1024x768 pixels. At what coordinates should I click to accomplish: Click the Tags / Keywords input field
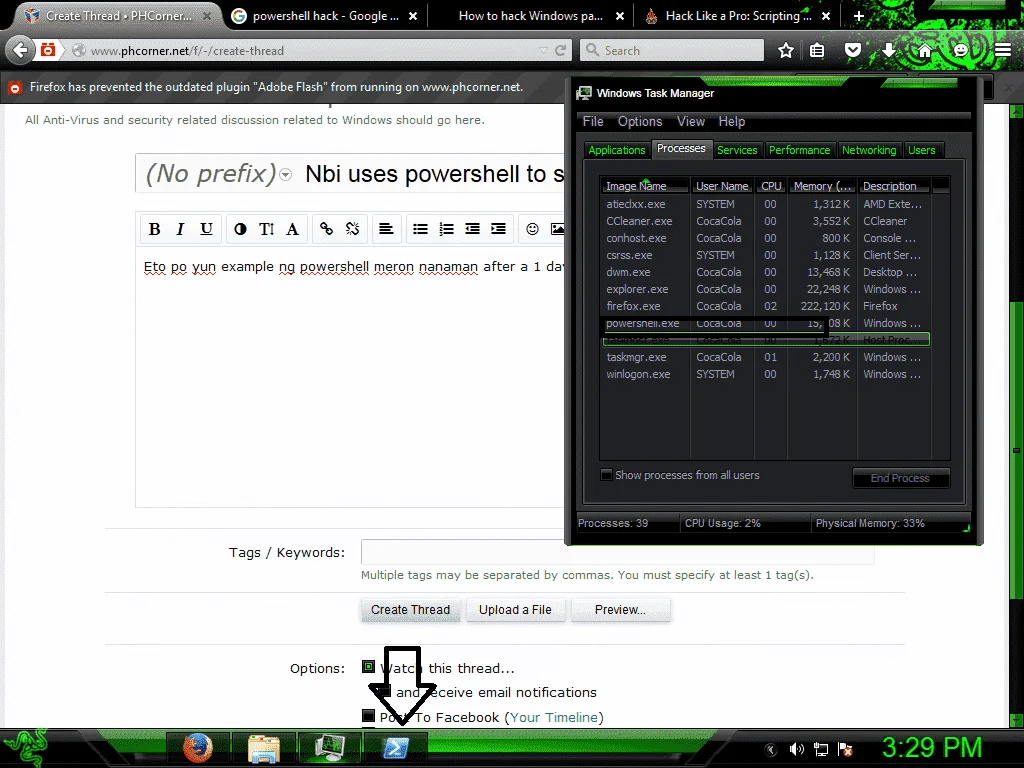tap(617, 552)
